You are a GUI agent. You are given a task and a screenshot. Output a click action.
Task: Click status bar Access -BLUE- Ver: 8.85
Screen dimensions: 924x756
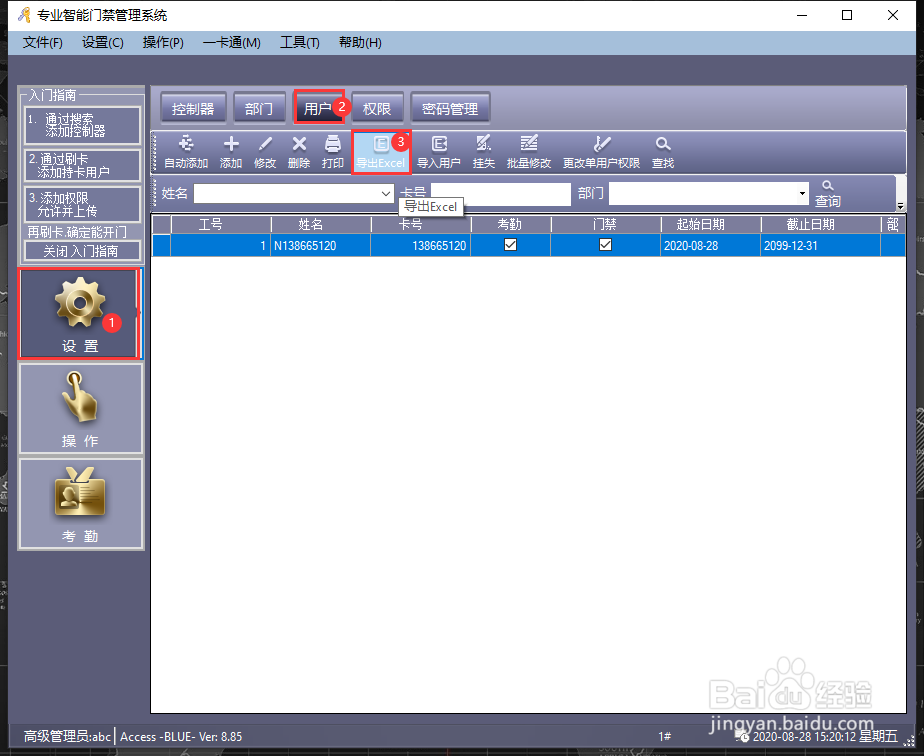click(x=181, y=736)
